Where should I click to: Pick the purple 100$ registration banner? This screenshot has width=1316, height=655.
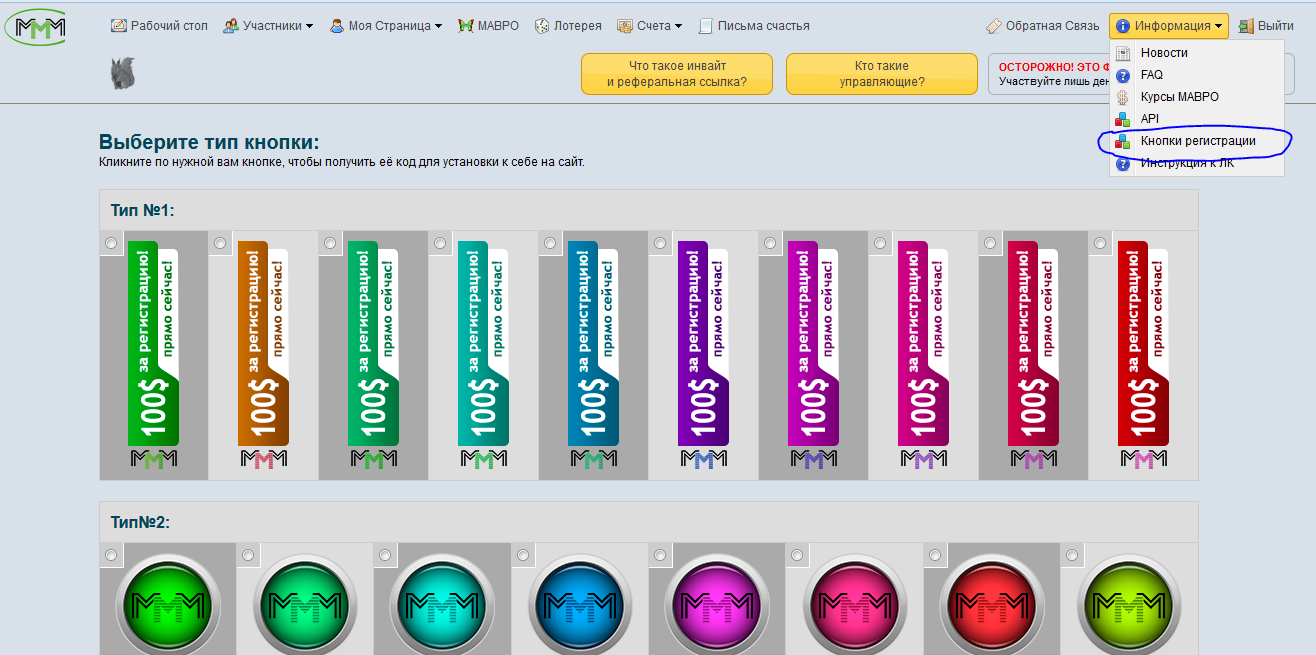pyautogui.click(x=703, y=355)
